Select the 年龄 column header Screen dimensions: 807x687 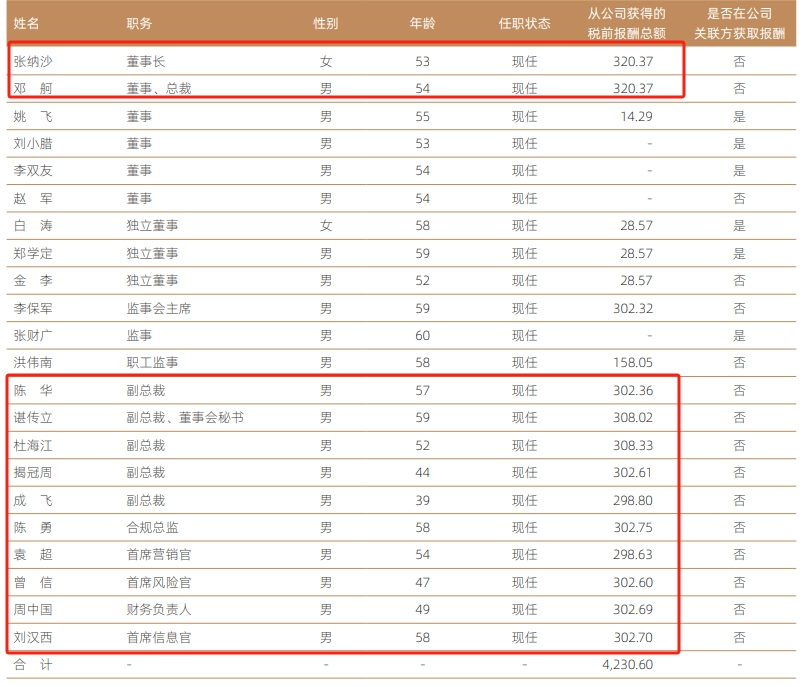422,24
